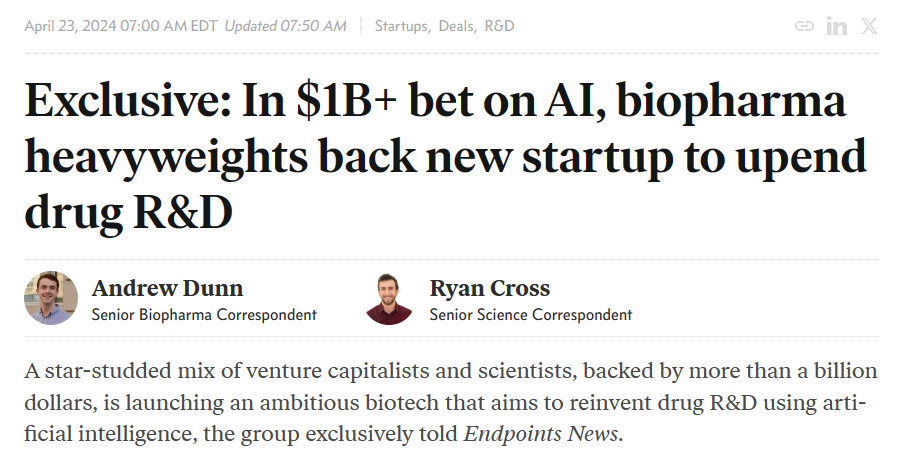
Task: Click the copy link icon
Action: 804,26
